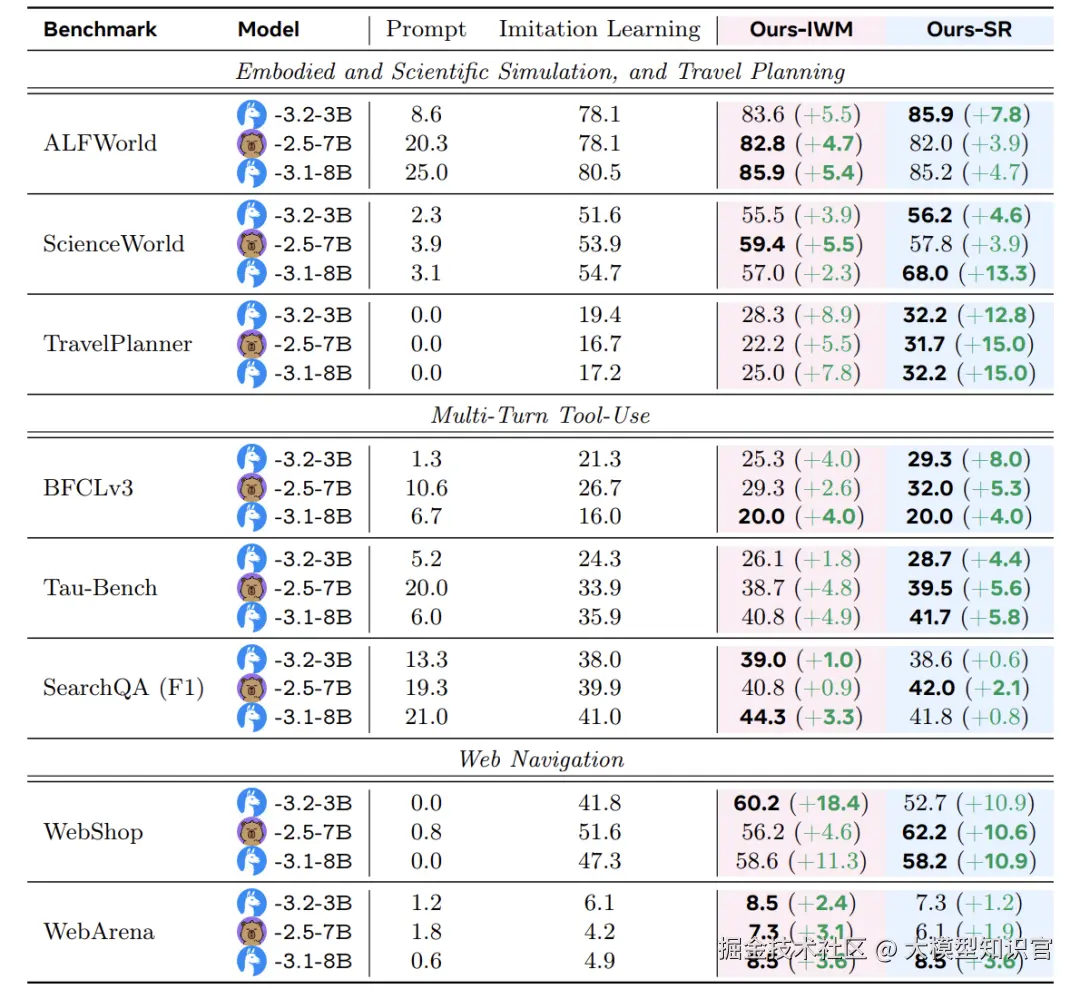Select the "ScienceWorld" benchmark label

pyautogui.click(x=114, y=244)
